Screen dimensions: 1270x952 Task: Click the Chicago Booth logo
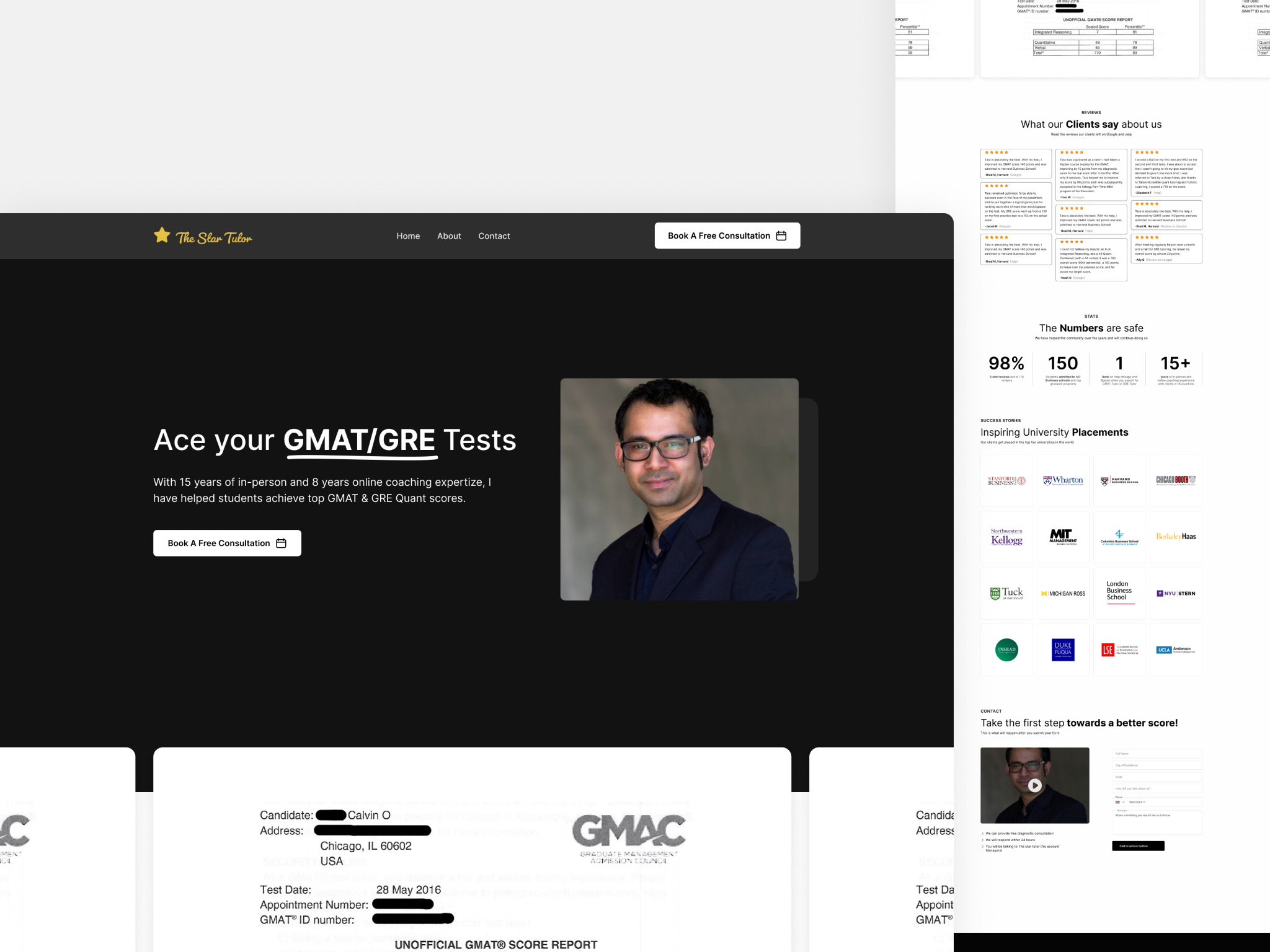click(1176, 480)
